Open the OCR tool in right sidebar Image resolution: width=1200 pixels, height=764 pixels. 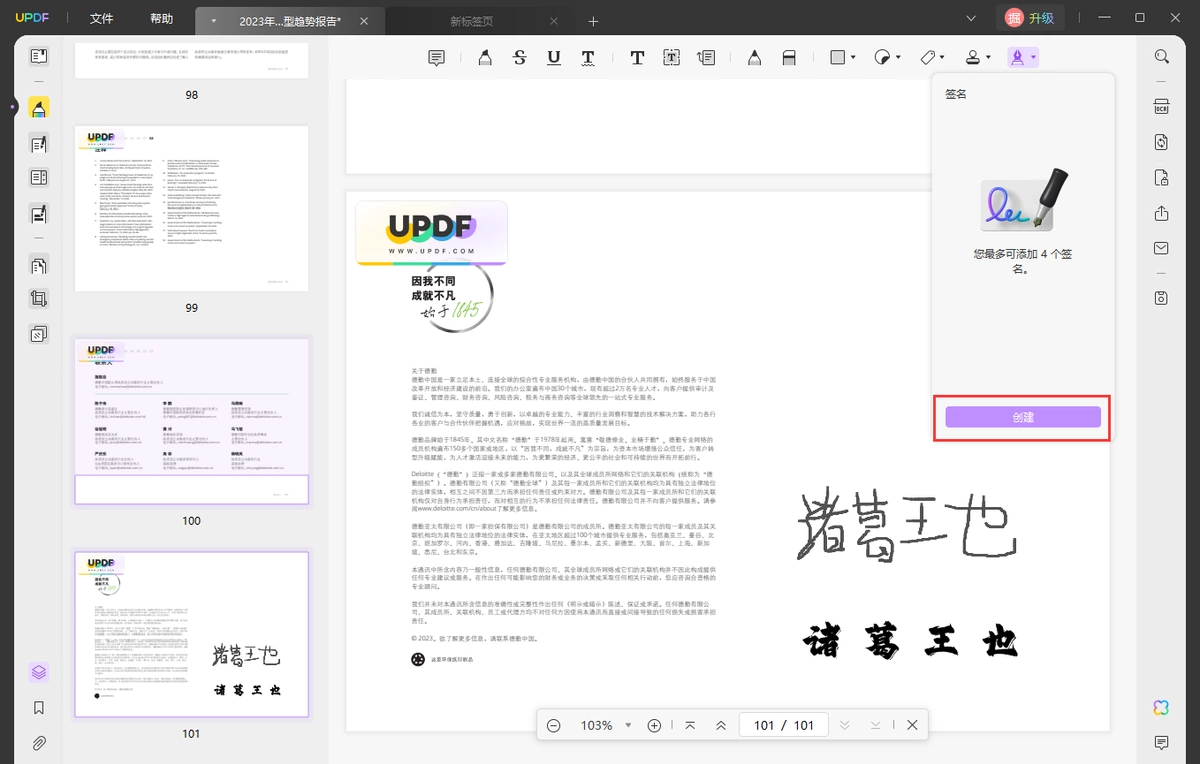[1161, 107]
